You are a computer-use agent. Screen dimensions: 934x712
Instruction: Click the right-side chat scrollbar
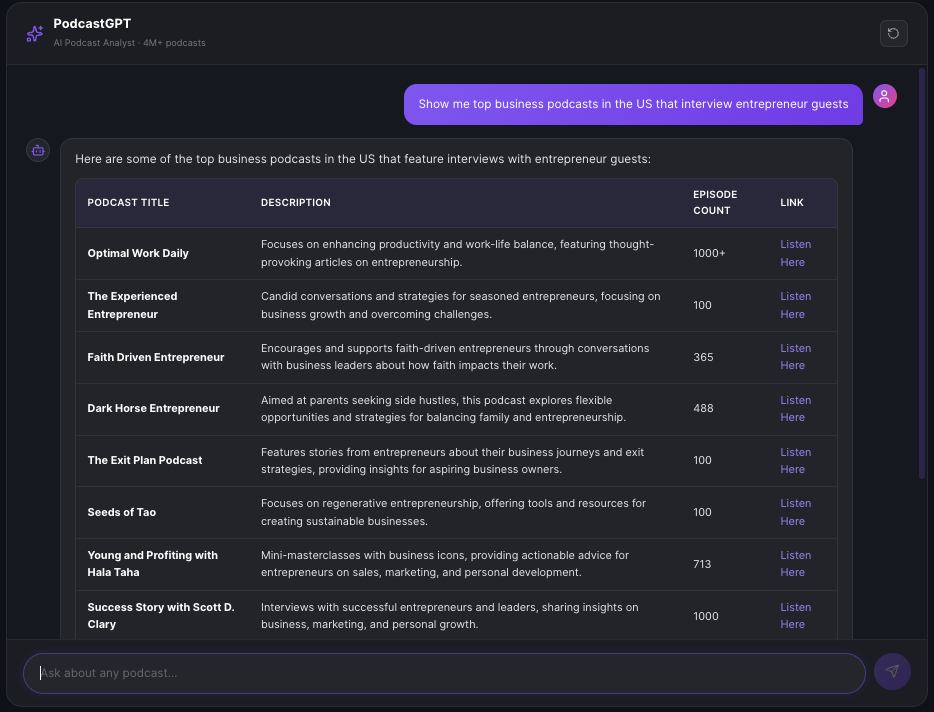click(923, 300)
